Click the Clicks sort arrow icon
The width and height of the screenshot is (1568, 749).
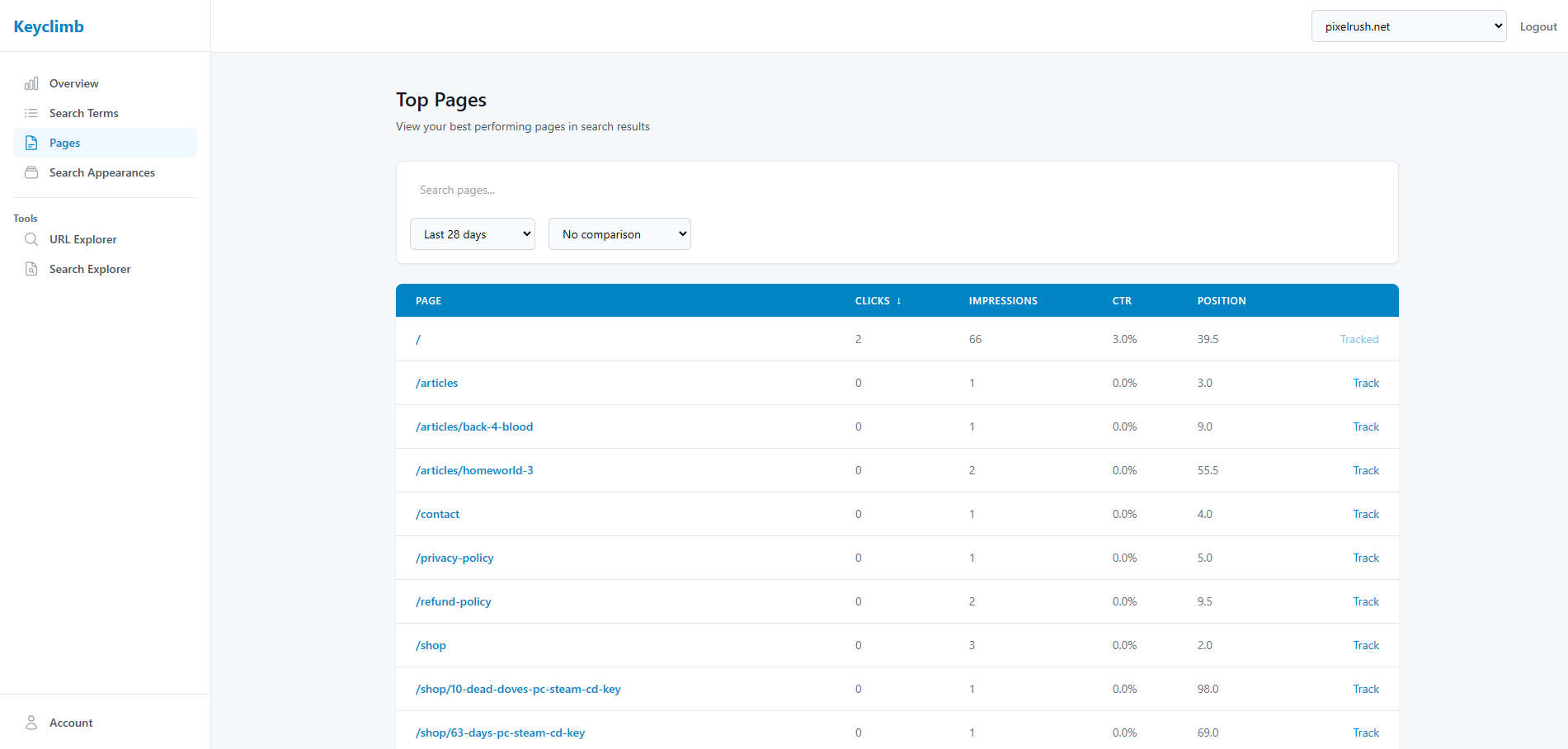899,301
